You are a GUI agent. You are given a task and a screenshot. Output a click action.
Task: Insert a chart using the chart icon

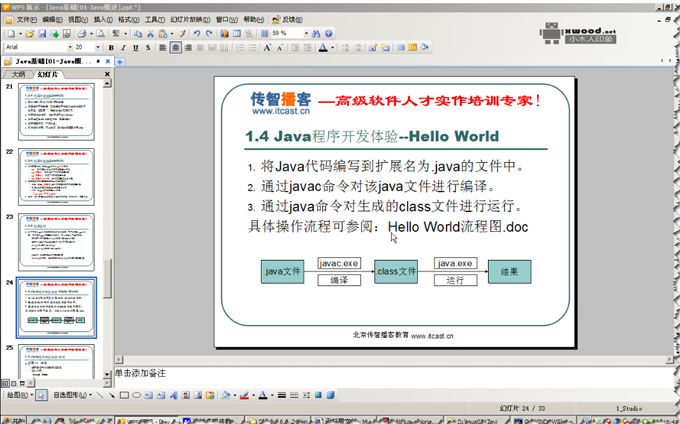pos(224,34)
